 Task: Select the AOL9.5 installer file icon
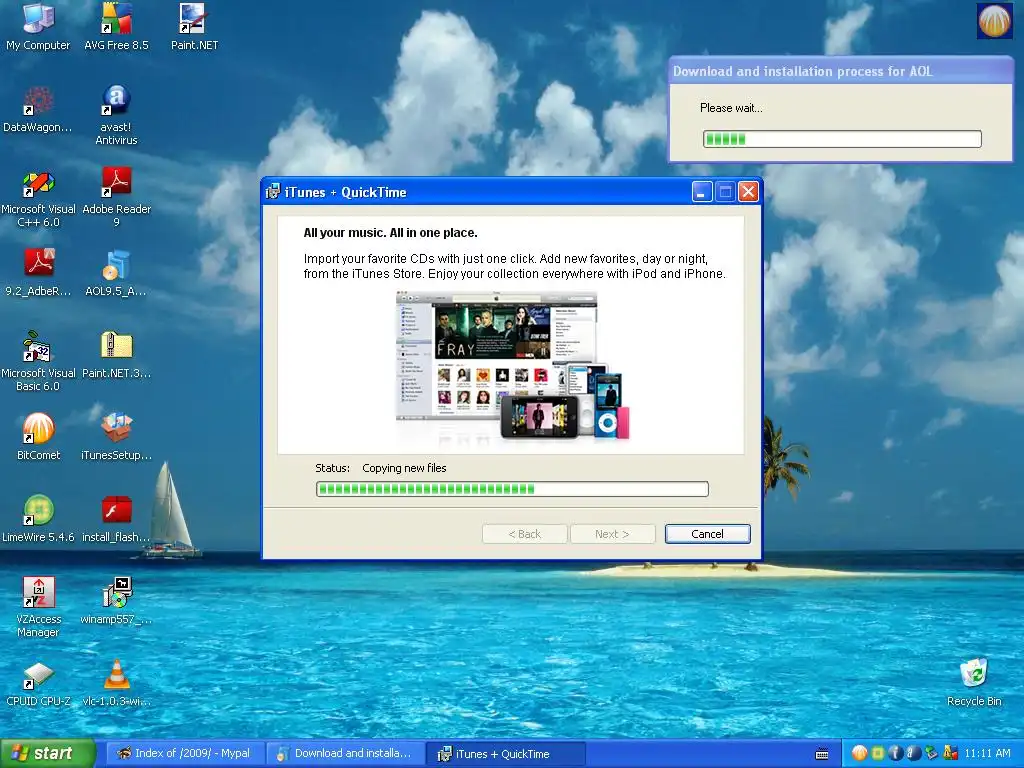point(116,273)
